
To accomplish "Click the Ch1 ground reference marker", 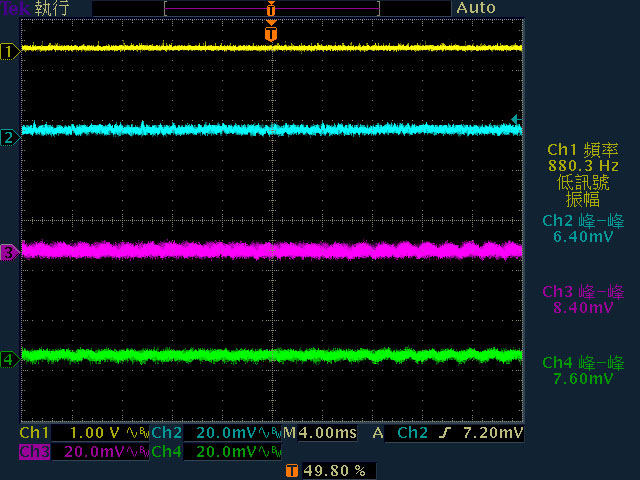I will pyautogui.click(x=10, y=52).
